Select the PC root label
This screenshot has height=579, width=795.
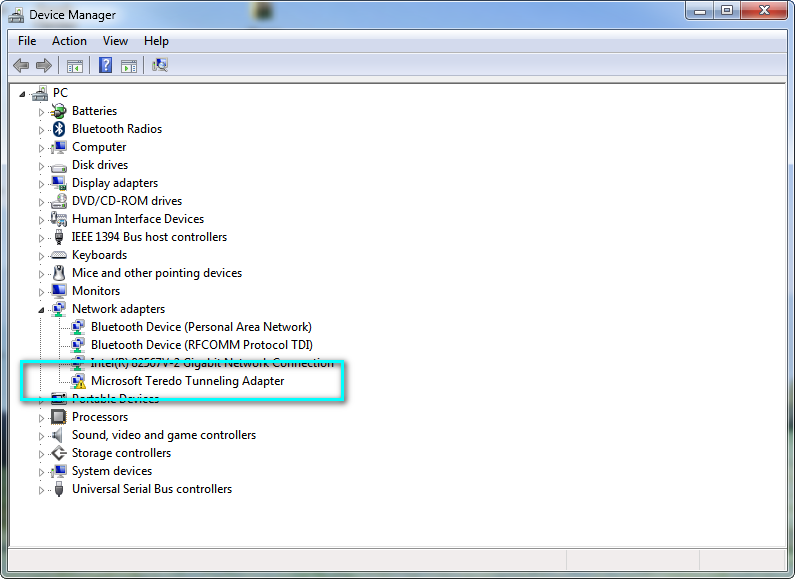60,93
